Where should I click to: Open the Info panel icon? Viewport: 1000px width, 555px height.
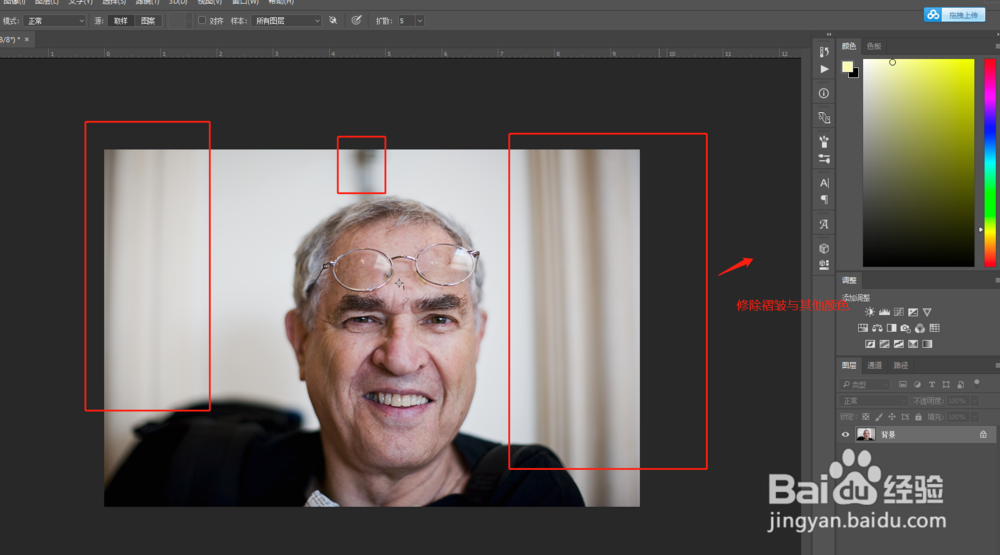point(824,93)
